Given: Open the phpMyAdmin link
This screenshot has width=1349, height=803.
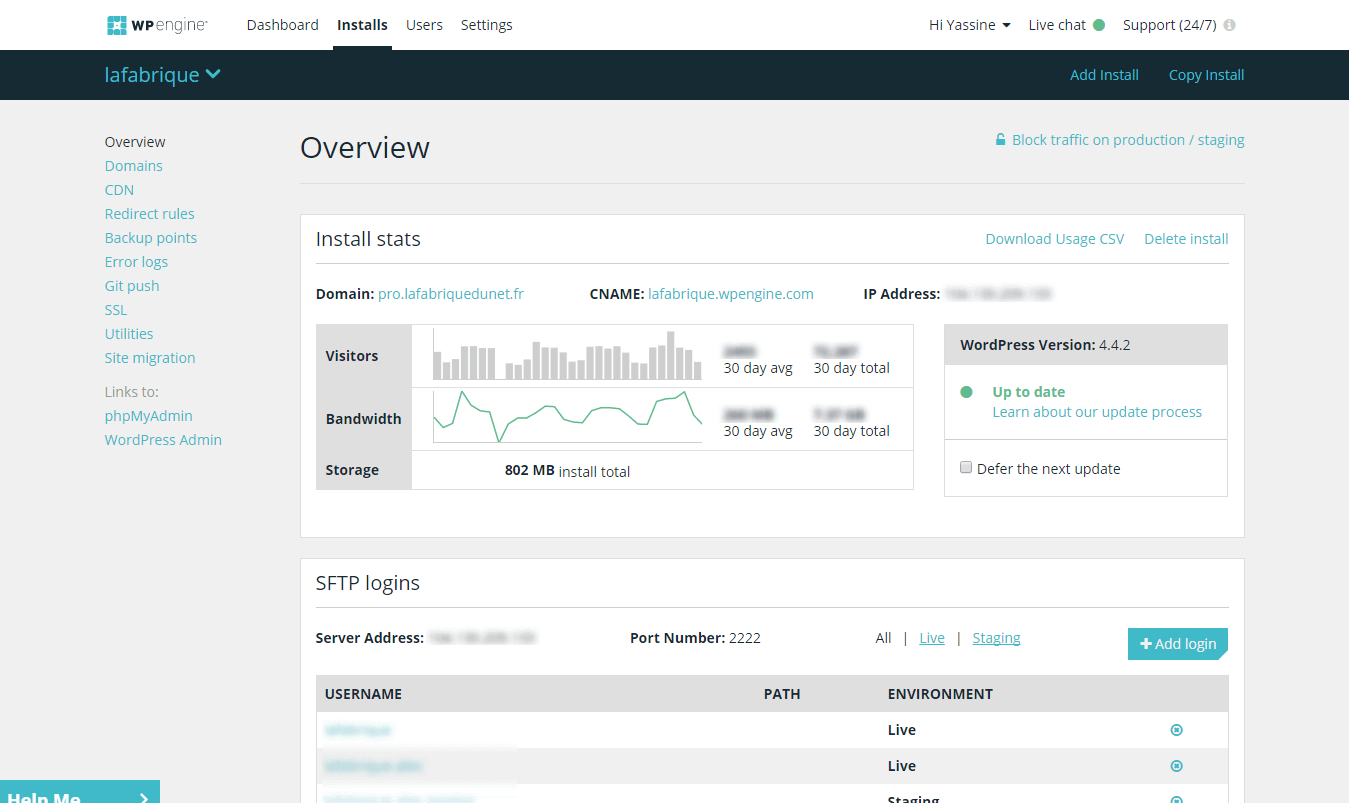Looking at the screenshot, I should (149, 416).
